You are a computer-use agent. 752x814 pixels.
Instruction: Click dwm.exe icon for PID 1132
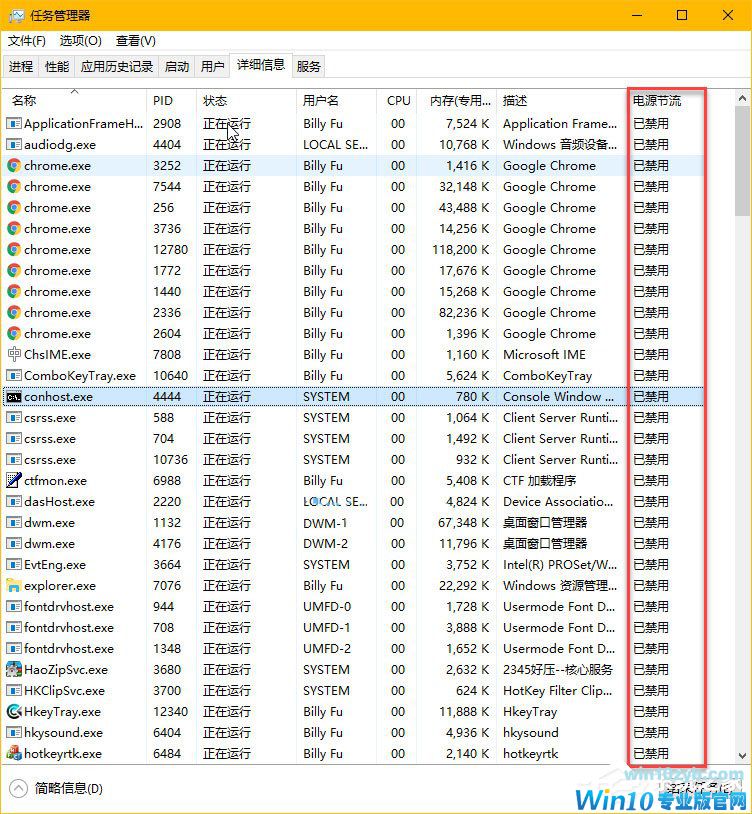point(13,522)
